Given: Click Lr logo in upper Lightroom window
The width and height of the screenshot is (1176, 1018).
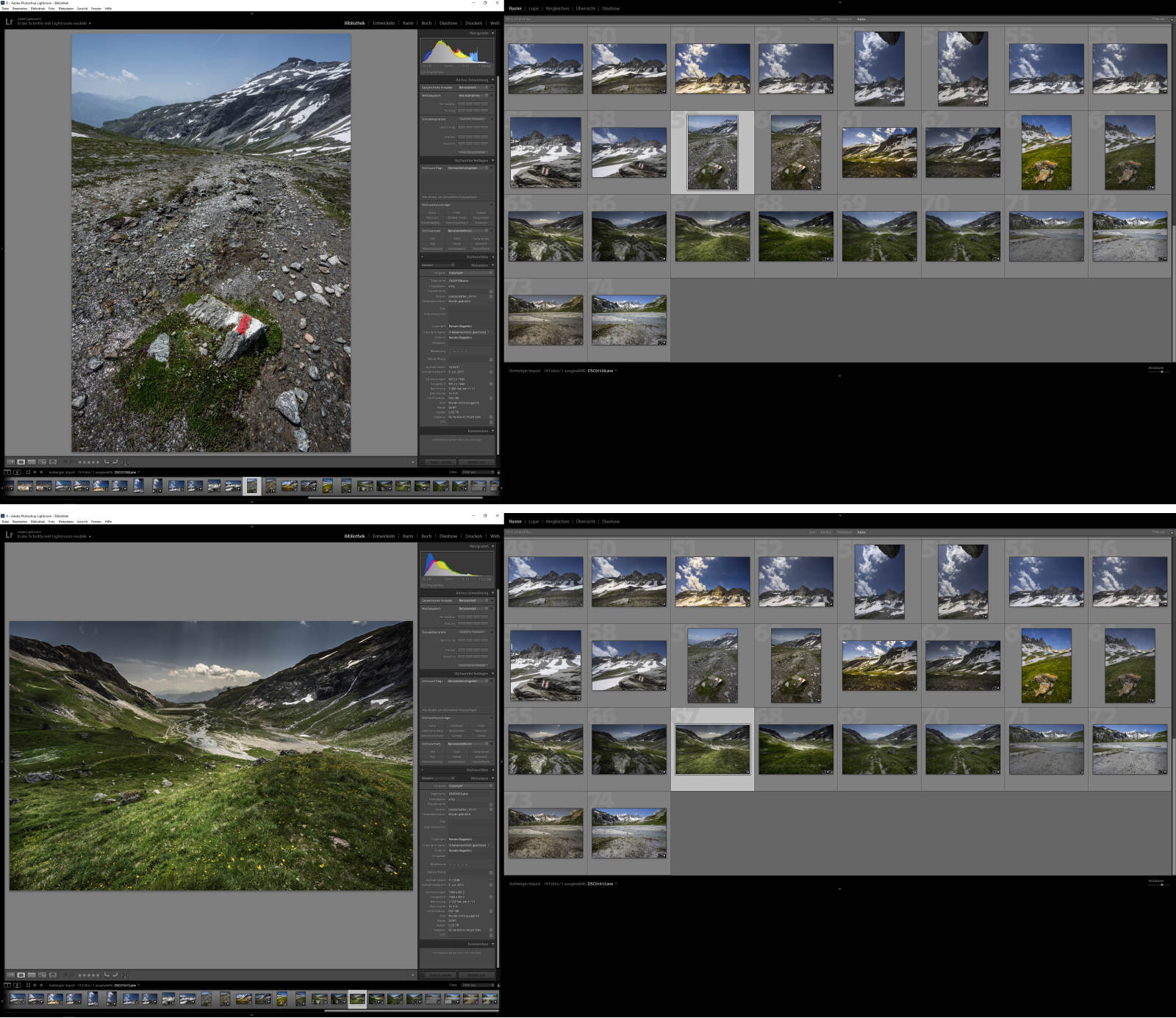Looking at the screenshot, I should tap(9, 22).
